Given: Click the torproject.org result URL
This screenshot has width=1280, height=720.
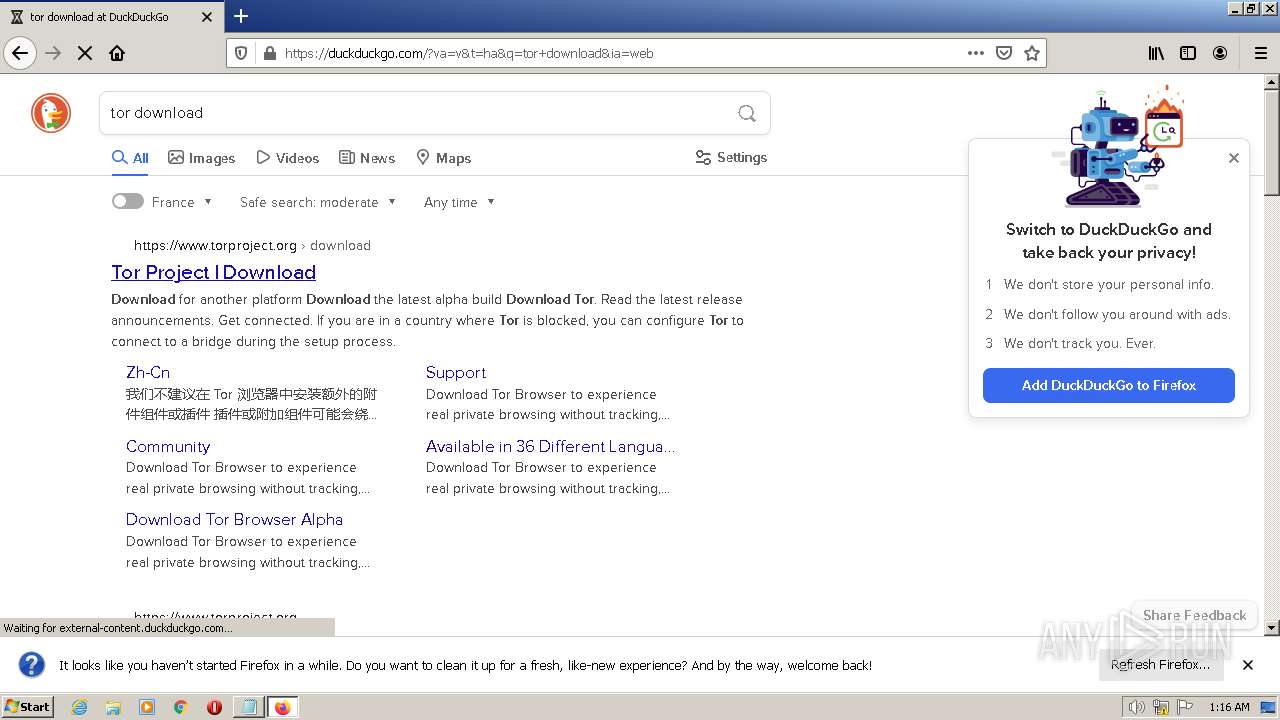Looking at the screenshot, I should [252, 245].
